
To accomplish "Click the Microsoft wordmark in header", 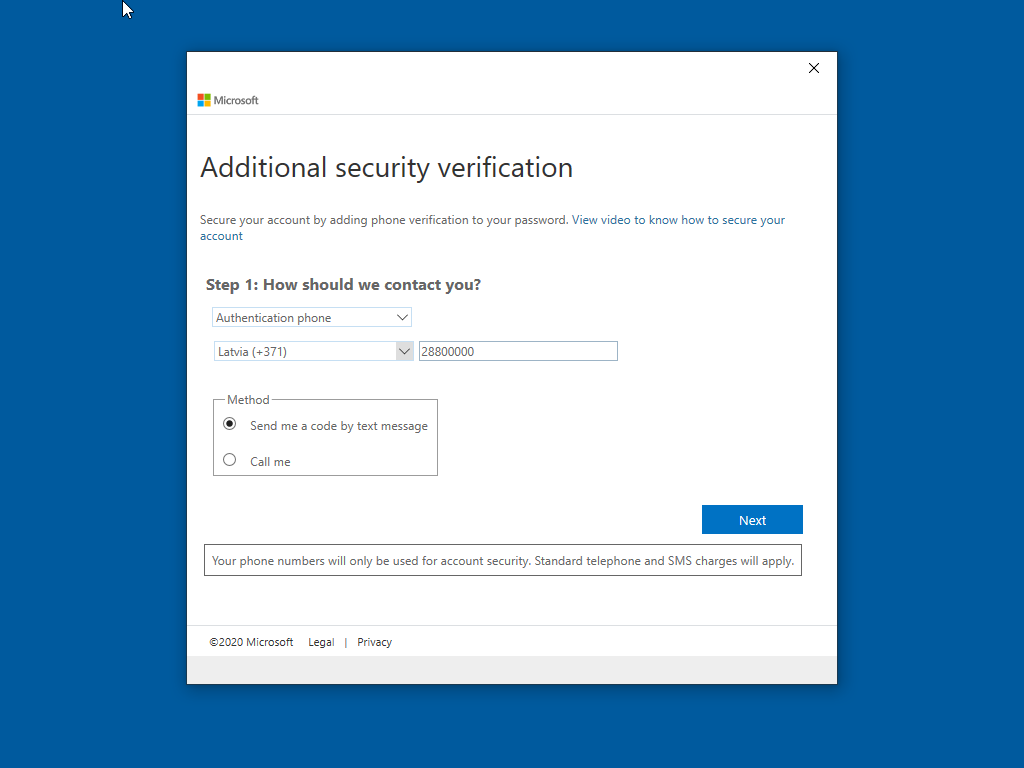I will [x=236, y=100].
